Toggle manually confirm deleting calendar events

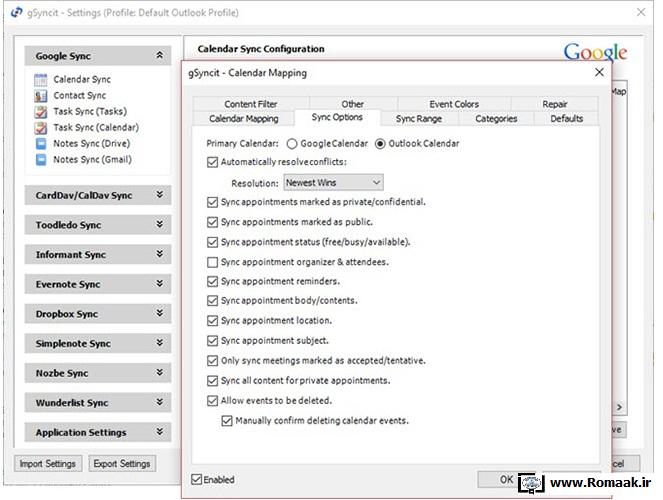[x=227, y=421]
